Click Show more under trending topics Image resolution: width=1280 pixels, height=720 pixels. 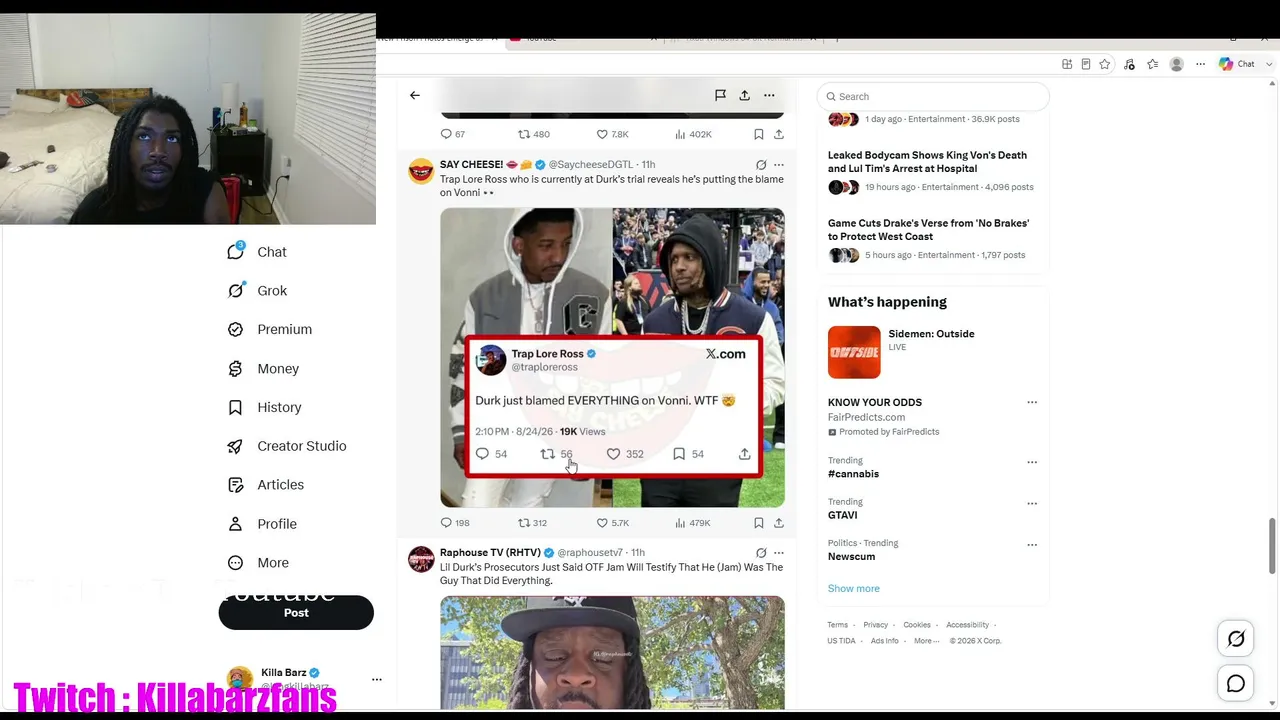(854, 589)
